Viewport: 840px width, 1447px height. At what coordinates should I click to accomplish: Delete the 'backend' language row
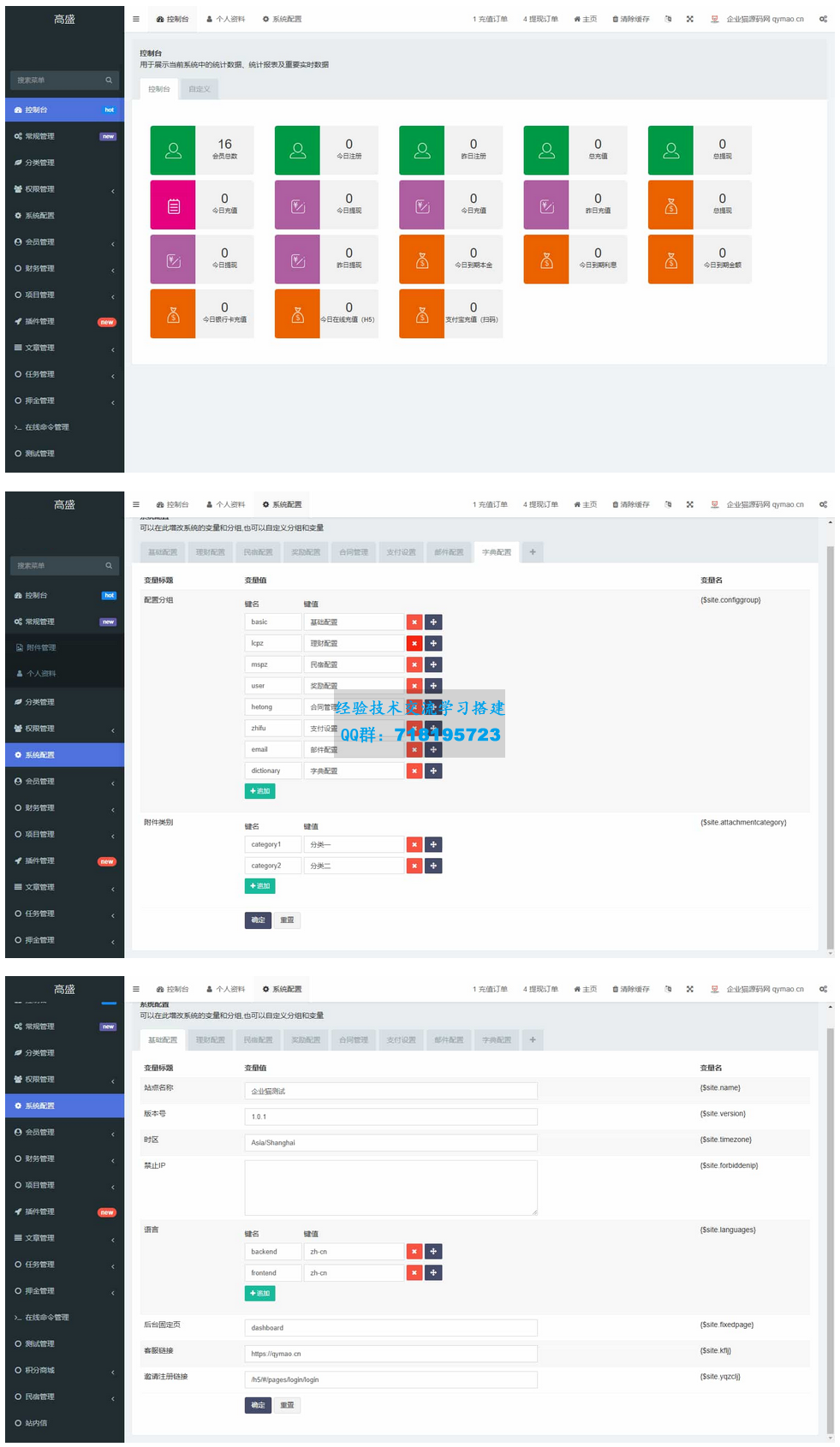[414, 1252]
